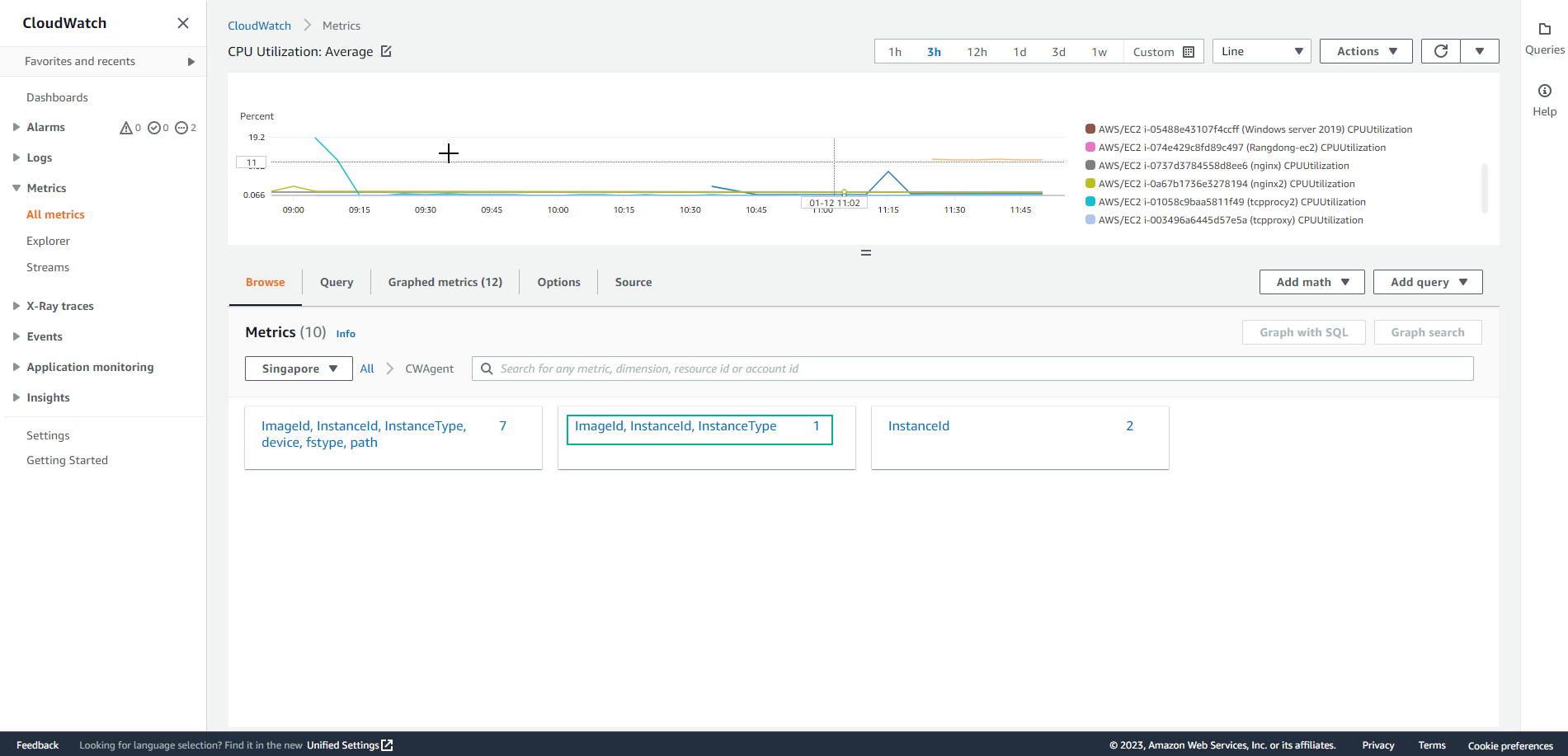
Task: Open the Actions dropdown menu
Action: (x=1366, y=51)
